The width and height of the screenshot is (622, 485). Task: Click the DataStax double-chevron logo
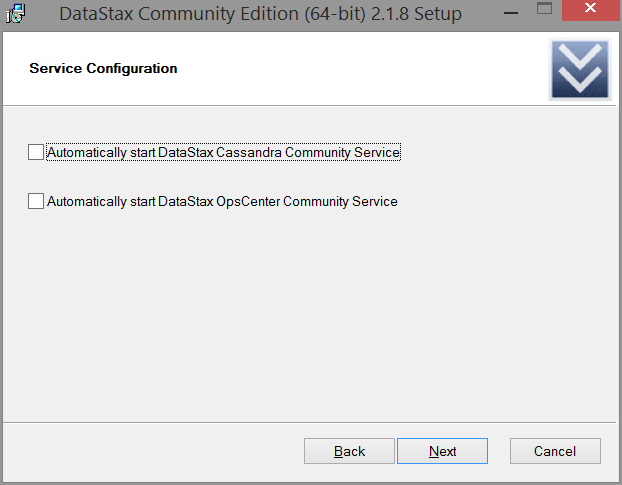tap(580, 69)
